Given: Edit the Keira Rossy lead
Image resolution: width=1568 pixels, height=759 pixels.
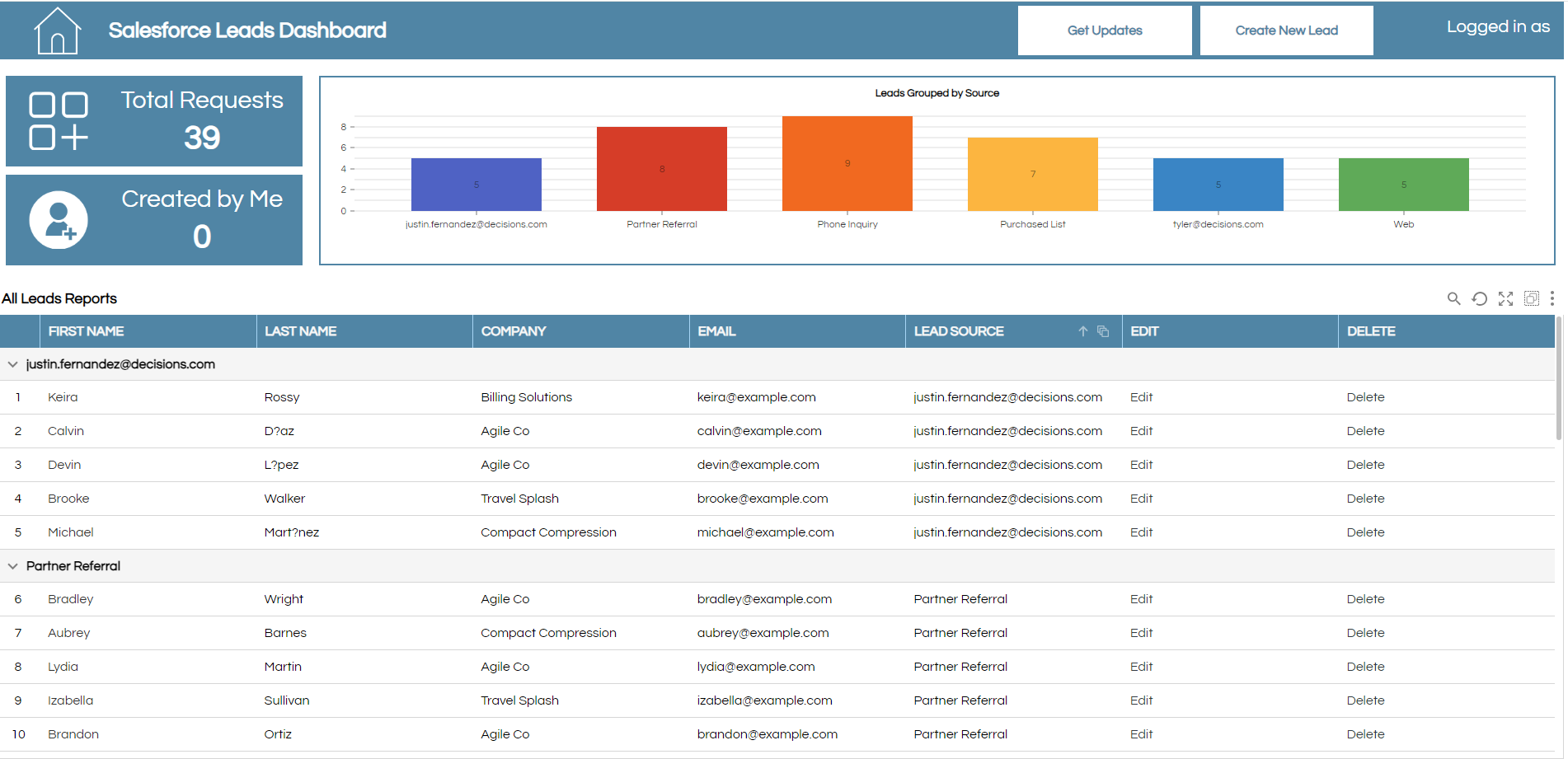Looking at the screenshot, I should 1141,397.
